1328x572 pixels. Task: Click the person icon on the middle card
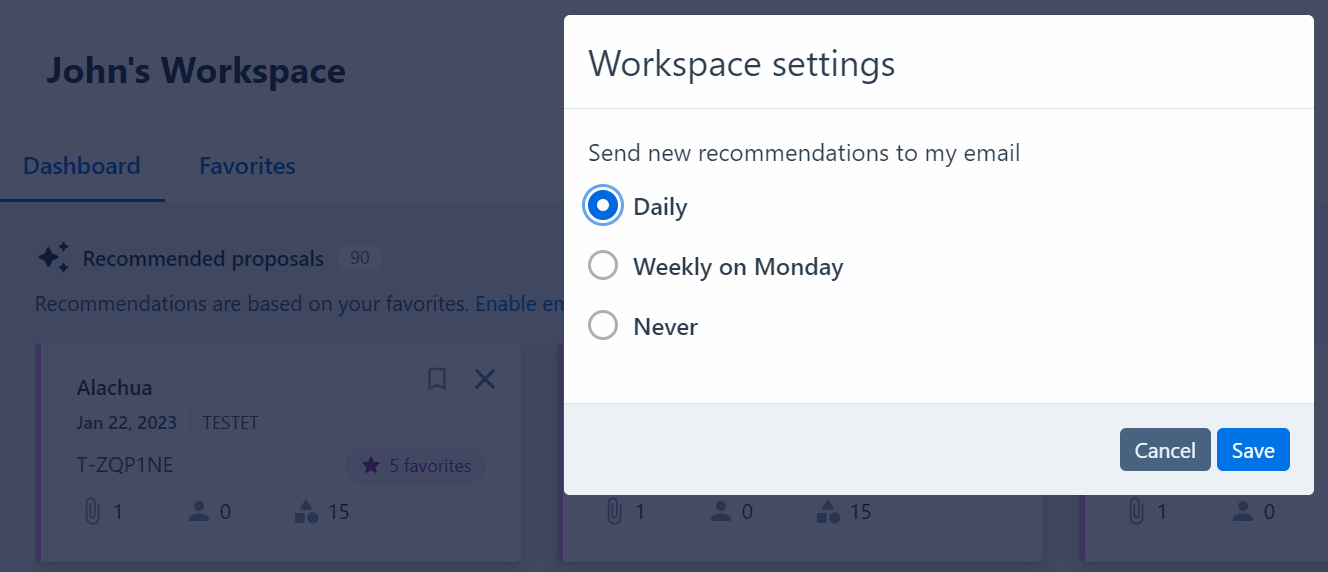(720, 512)
